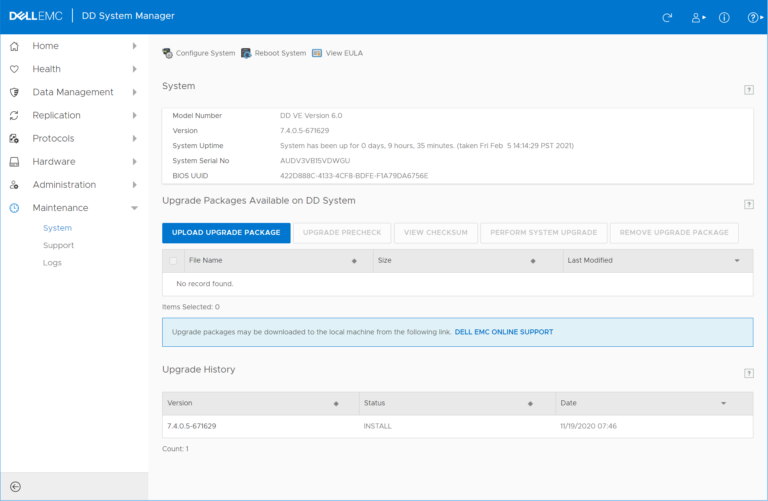Click Upgrade Precheck button
The width and height of the screenshot is (768, 501).
tap(342, 233)
